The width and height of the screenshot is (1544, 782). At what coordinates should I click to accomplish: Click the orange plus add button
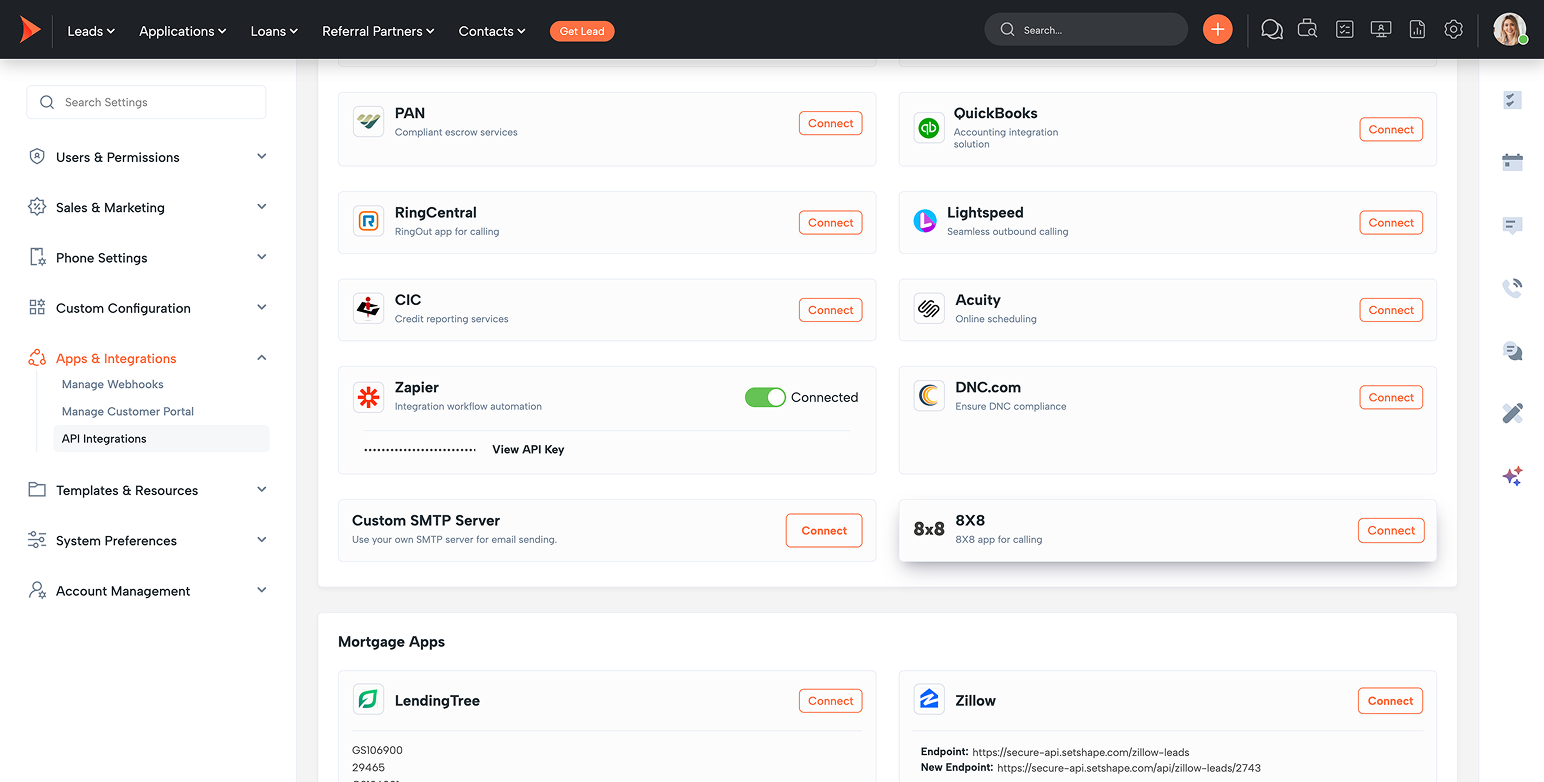(1217, 30)
